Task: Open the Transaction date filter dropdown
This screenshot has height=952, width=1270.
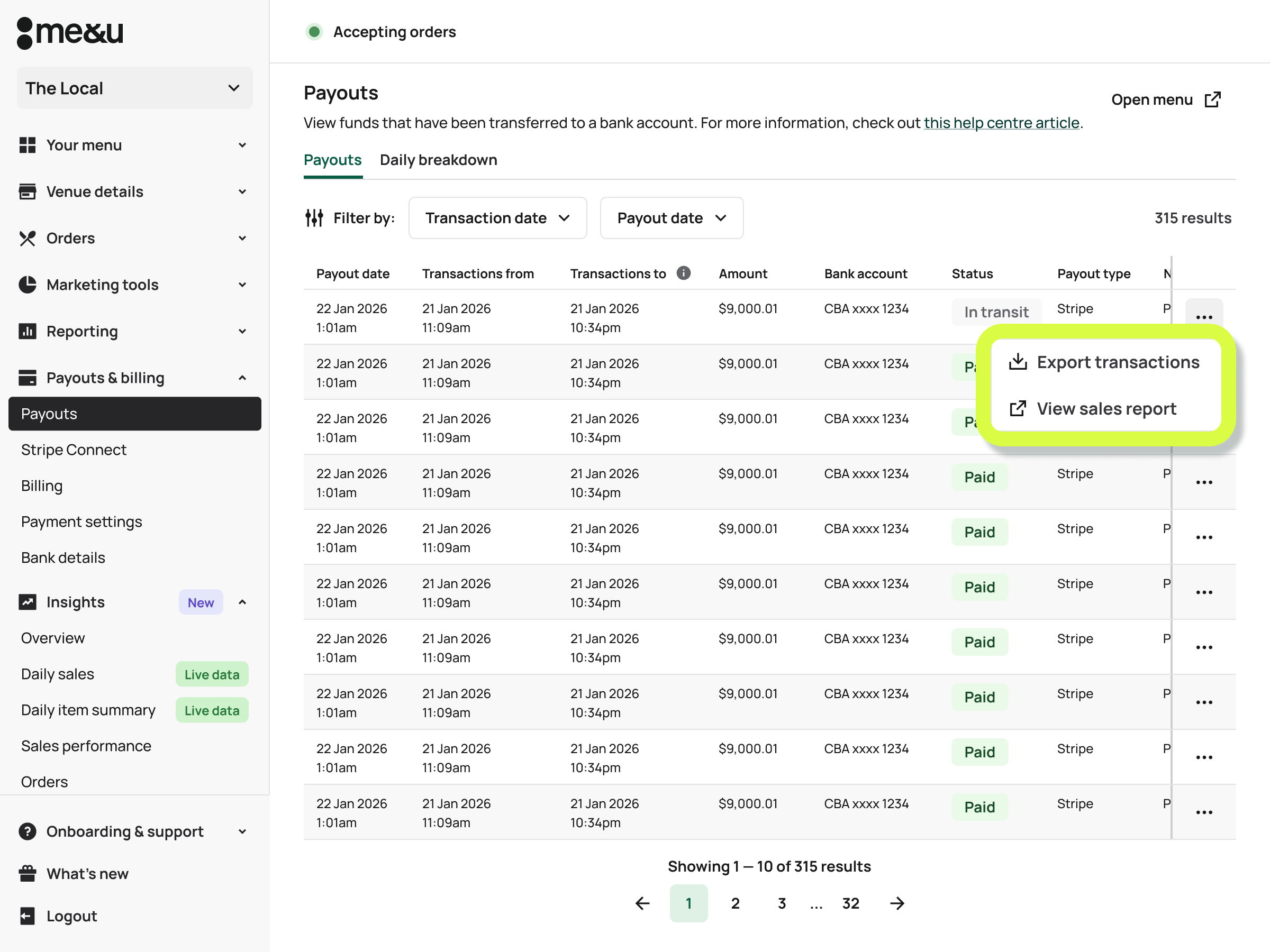Action: point(497,218)
